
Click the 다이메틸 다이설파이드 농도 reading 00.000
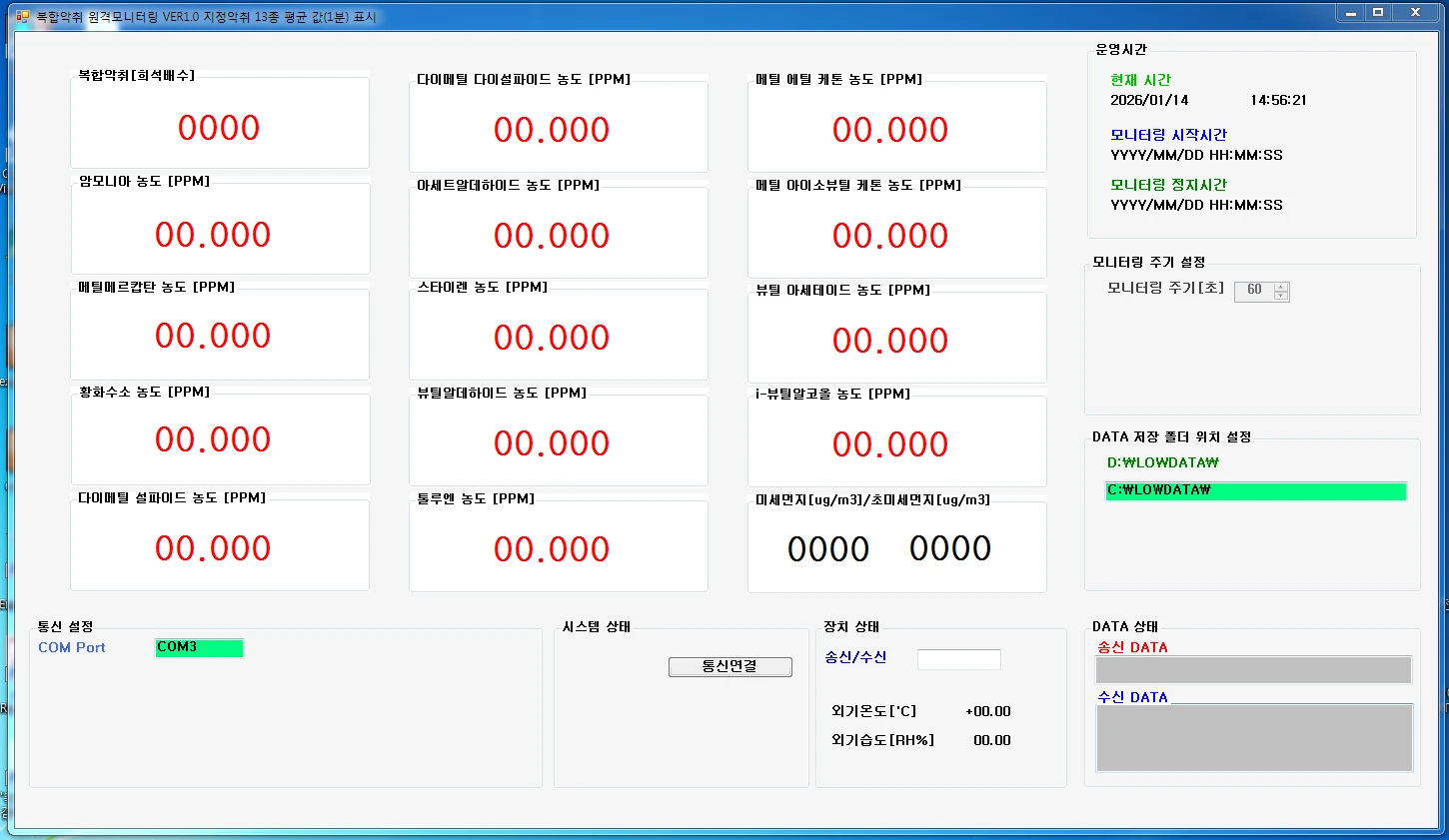pos(552,130)
